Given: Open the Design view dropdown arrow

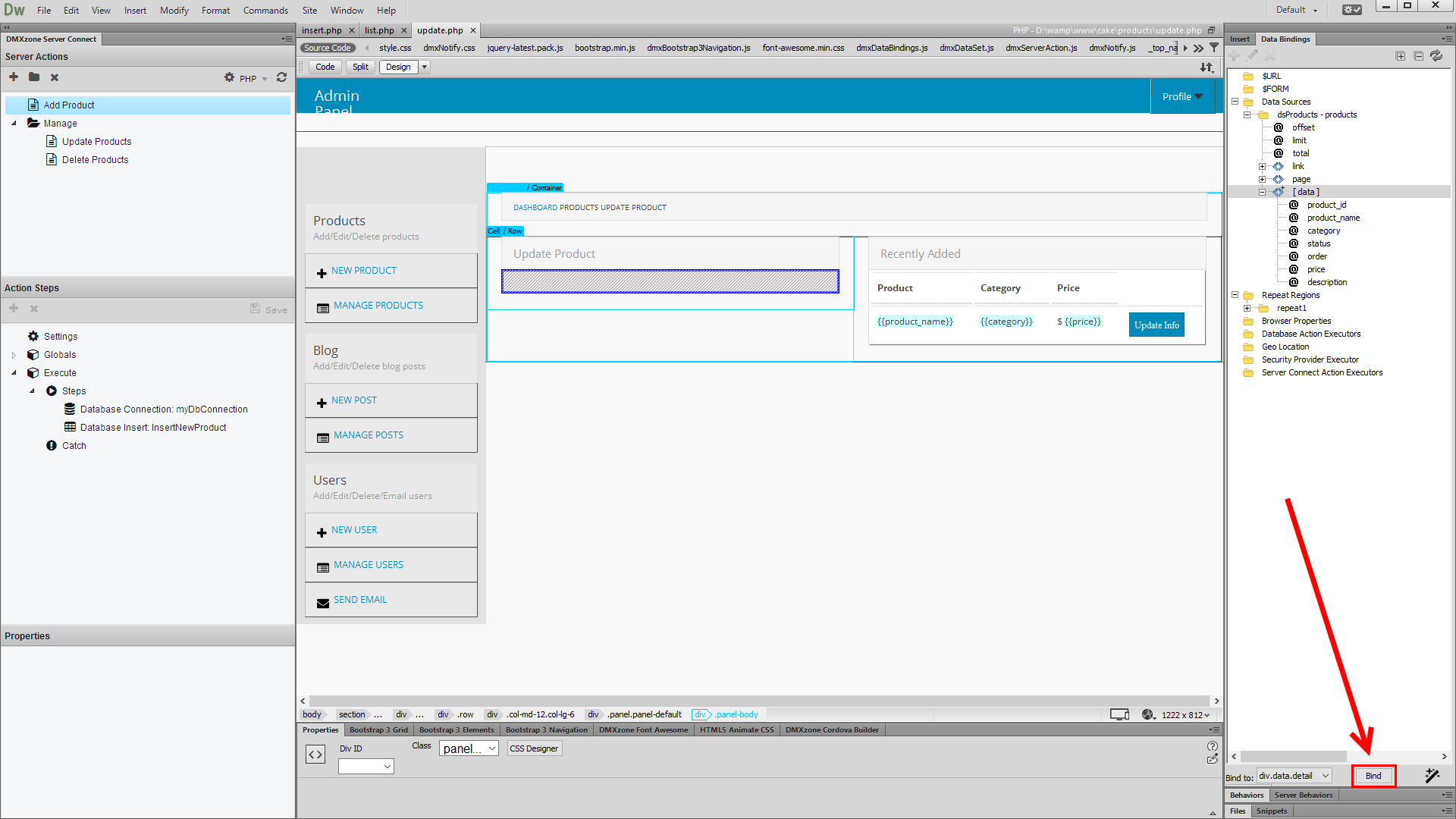Looking at the screenshot, I should (425, 67).
